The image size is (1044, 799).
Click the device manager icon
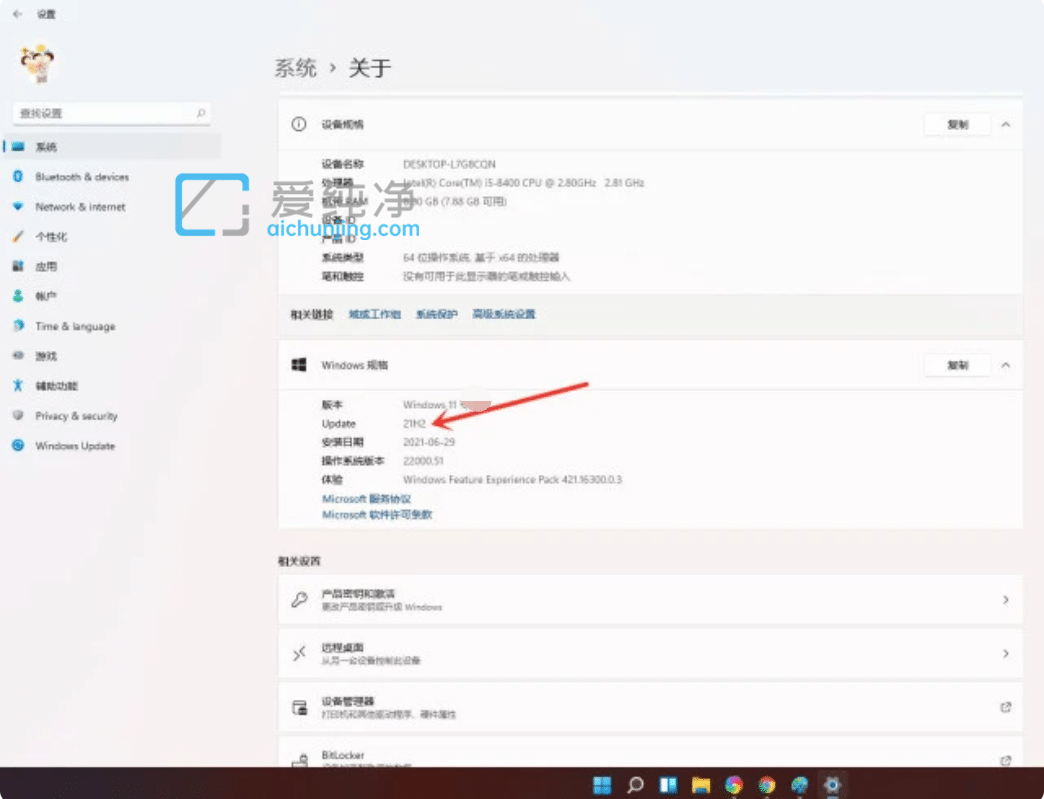tap(300, 707)
